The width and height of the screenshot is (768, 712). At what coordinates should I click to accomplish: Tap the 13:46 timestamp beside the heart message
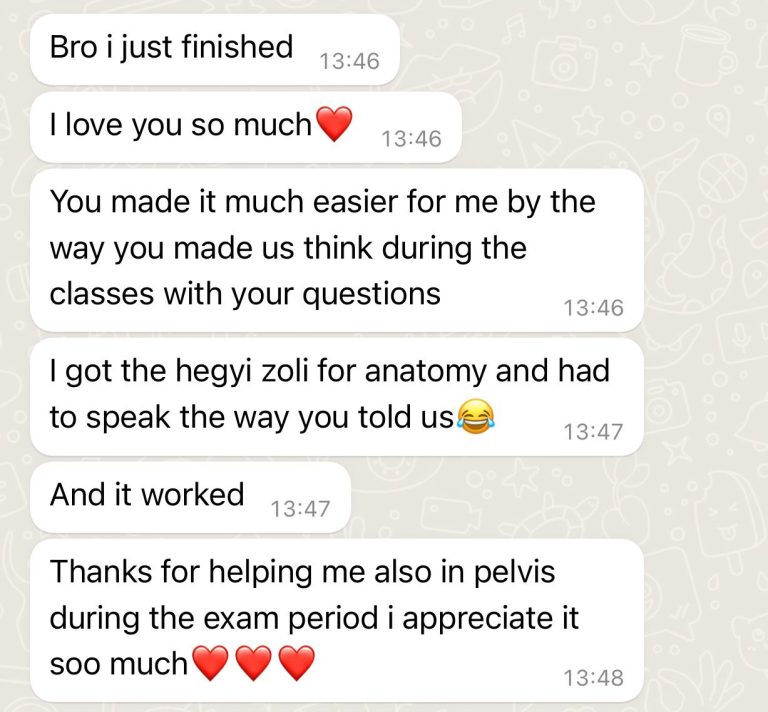coord(411,139)
